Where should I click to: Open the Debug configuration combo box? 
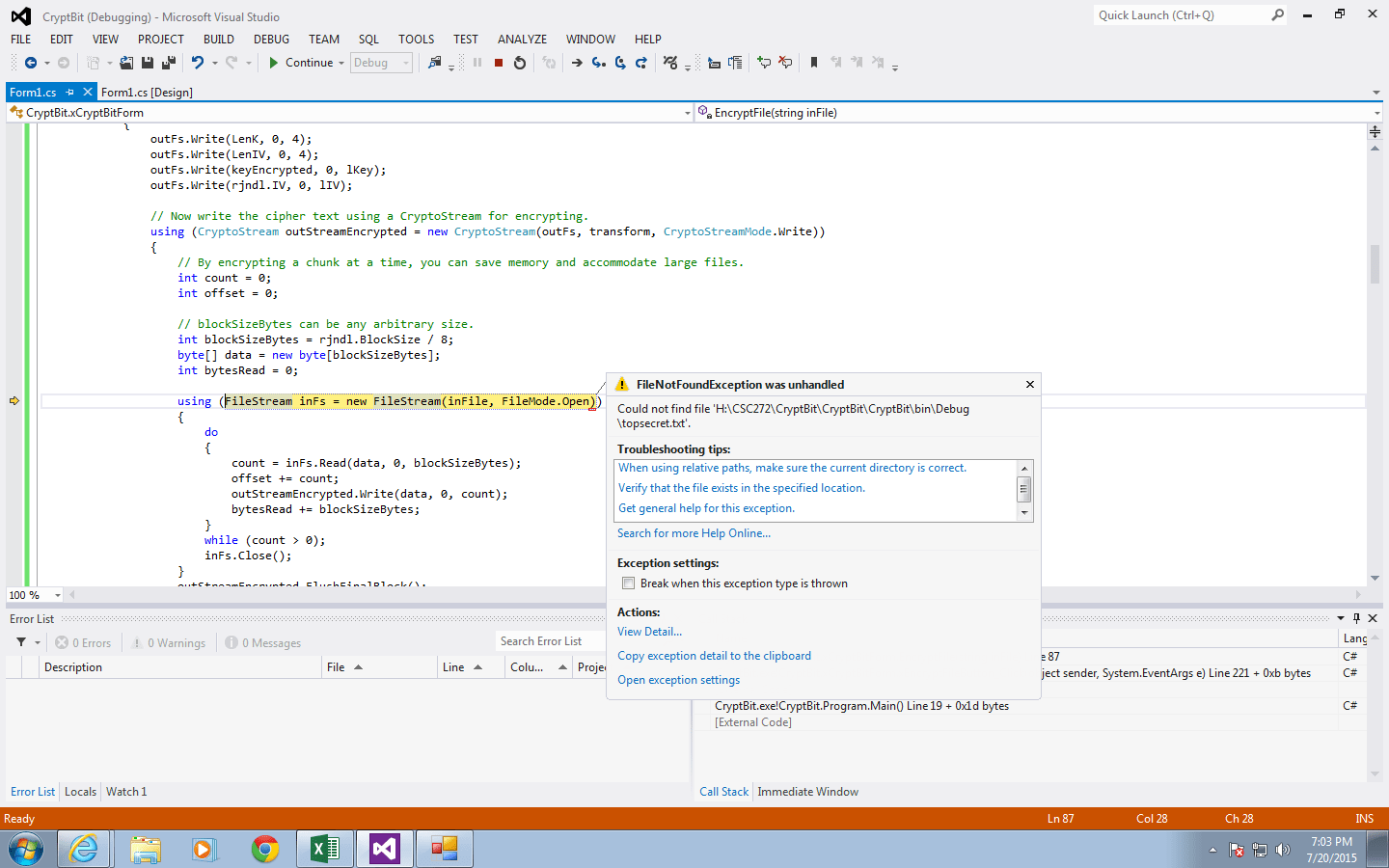pyautogui.click(x=380, y=63)
